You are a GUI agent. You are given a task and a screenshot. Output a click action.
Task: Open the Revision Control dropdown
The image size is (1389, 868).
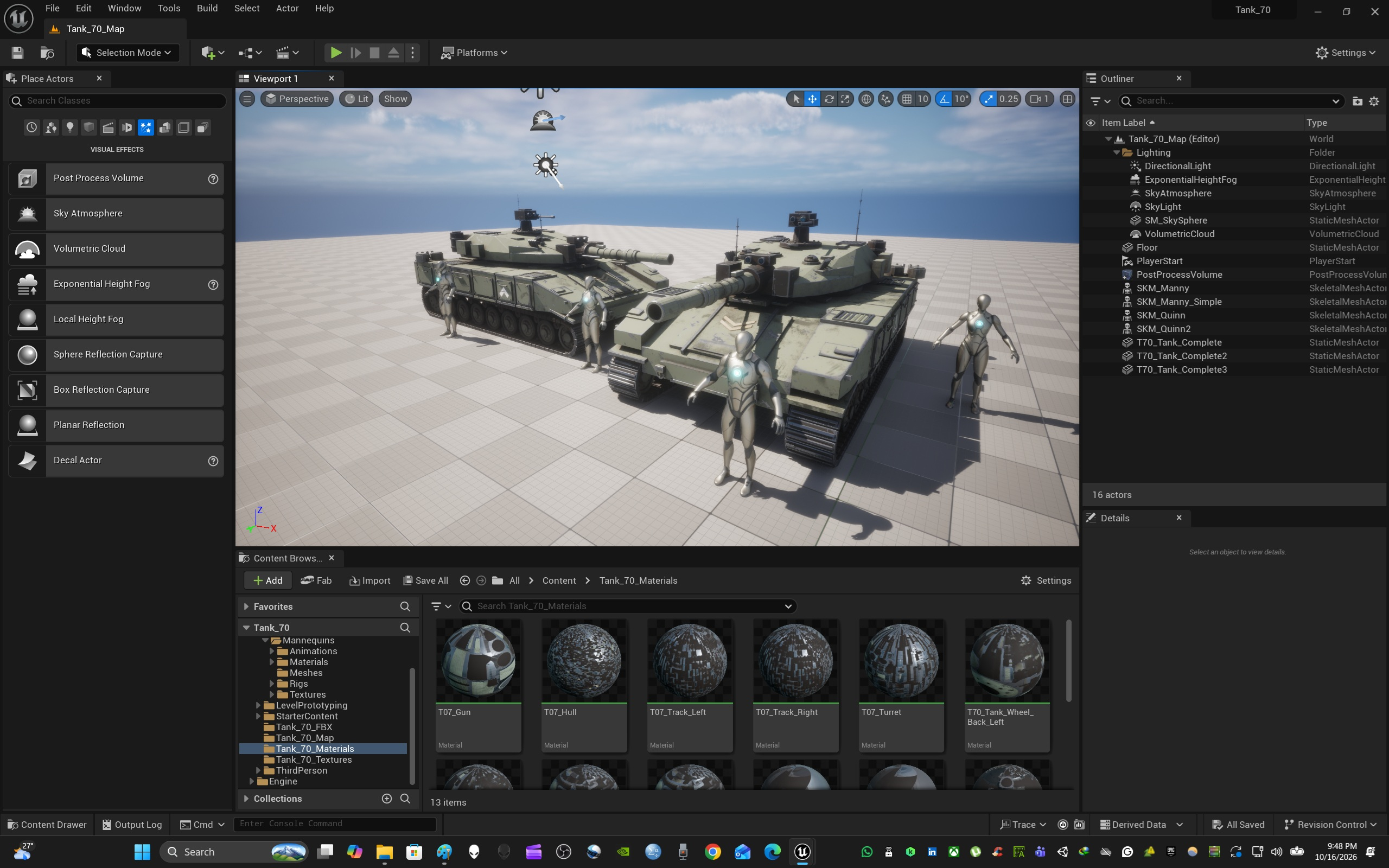(1330, 825)
